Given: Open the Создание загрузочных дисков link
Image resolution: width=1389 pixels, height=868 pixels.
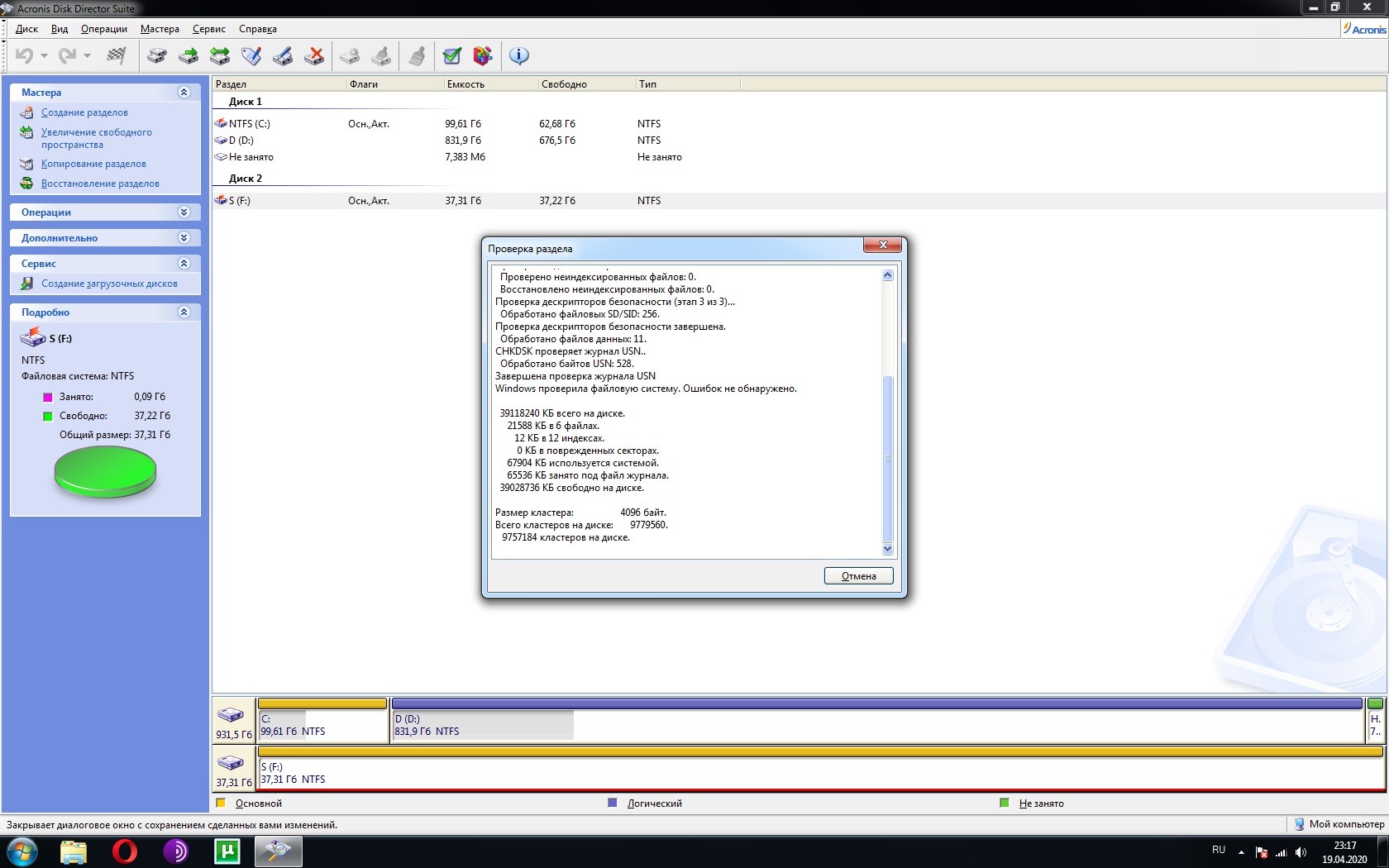Looking at the screenshot, I should (x=109, y=284).
